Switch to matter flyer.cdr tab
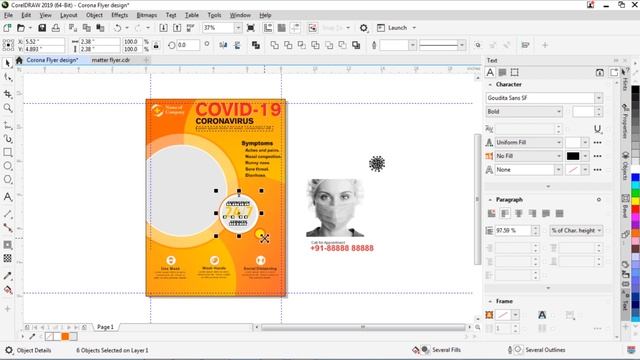 [x=111, y=60]
